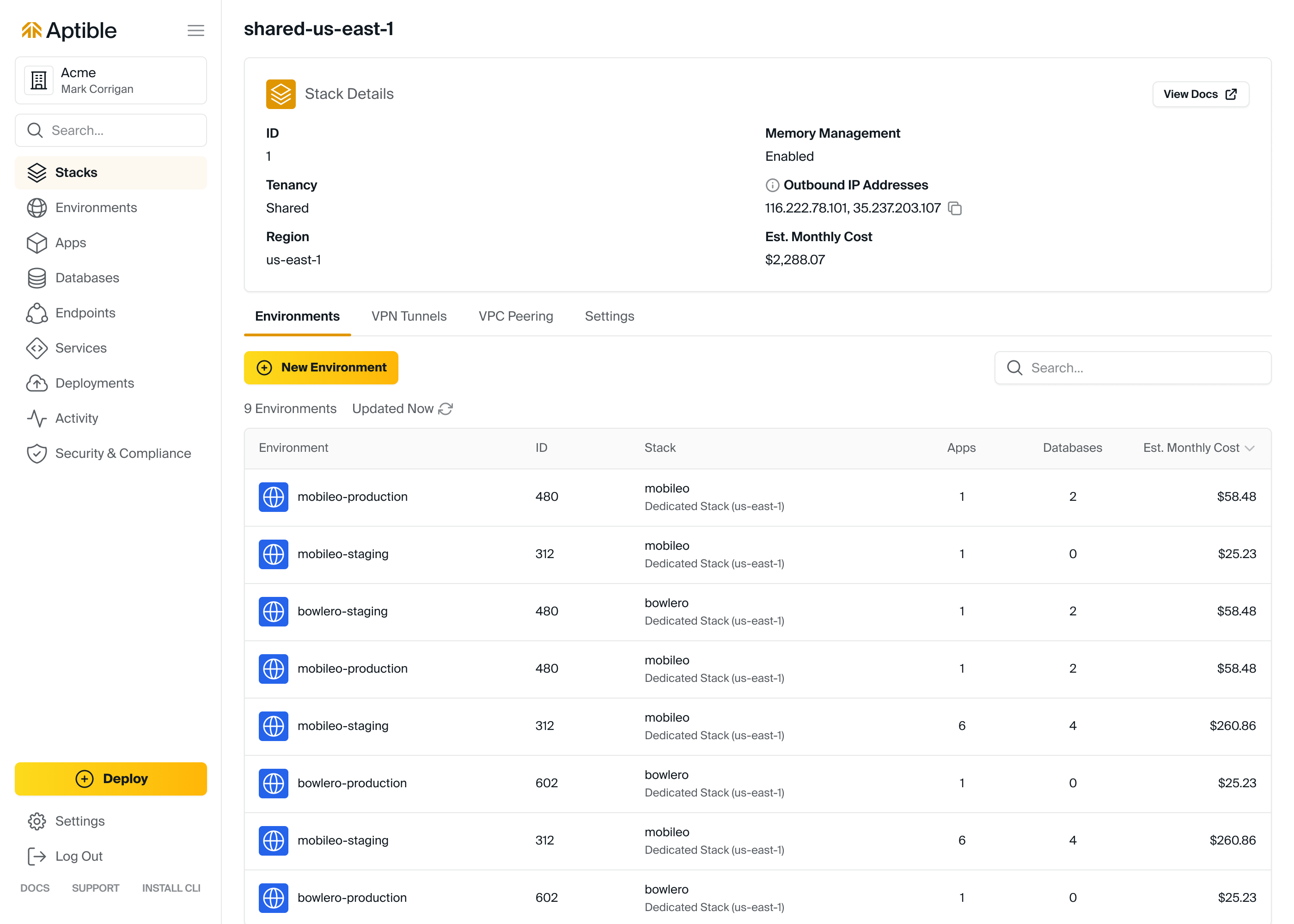Switch to the VPN Tunnels tab
The height and width of the screenshot is (924, 1294).
(x=409, y=316)
